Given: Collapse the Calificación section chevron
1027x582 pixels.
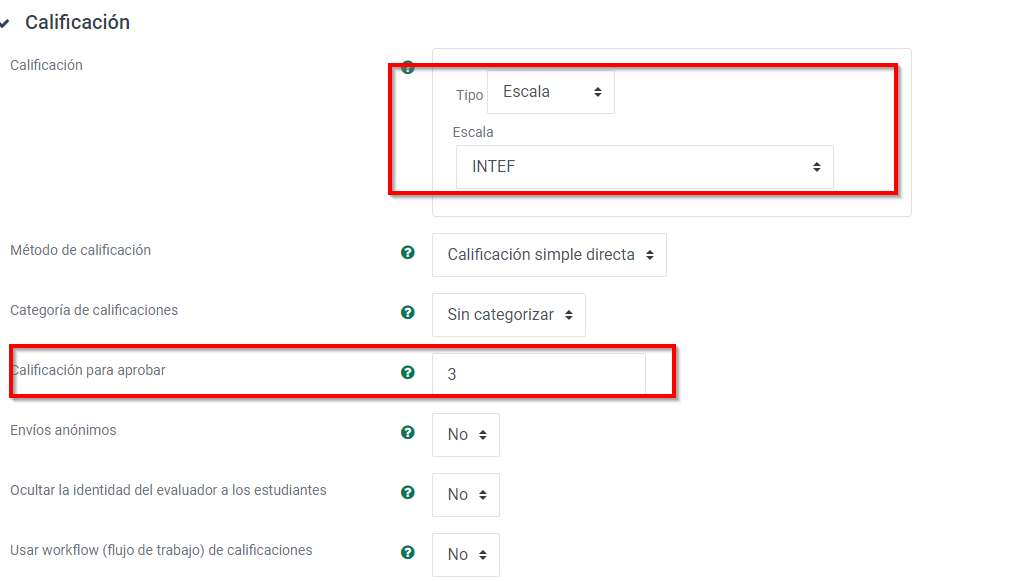Looking at the screenshot, I should [4, 23].
